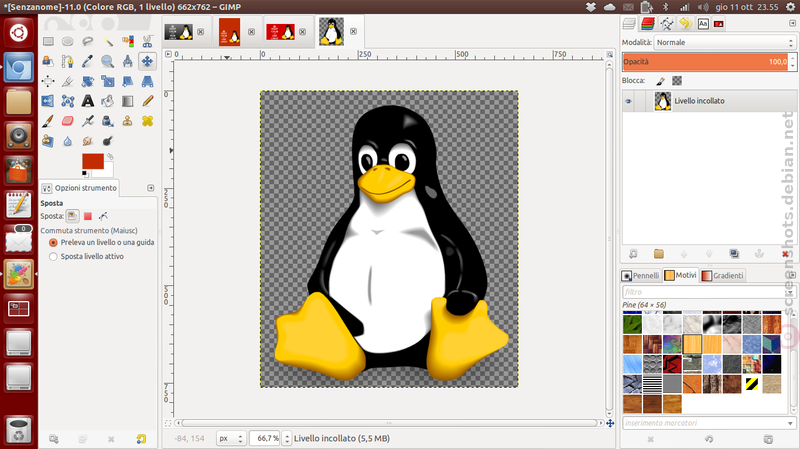Adjust the Opacità slider
The height and width of the screenshot is (449, 800).
[x=705, y=62]
